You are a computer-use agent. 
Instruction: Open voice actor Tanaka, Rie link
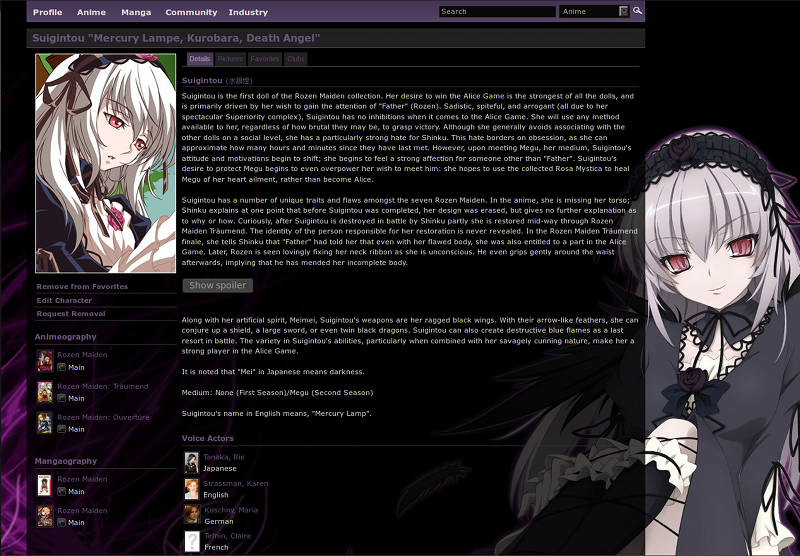click(x=224, y=457)
